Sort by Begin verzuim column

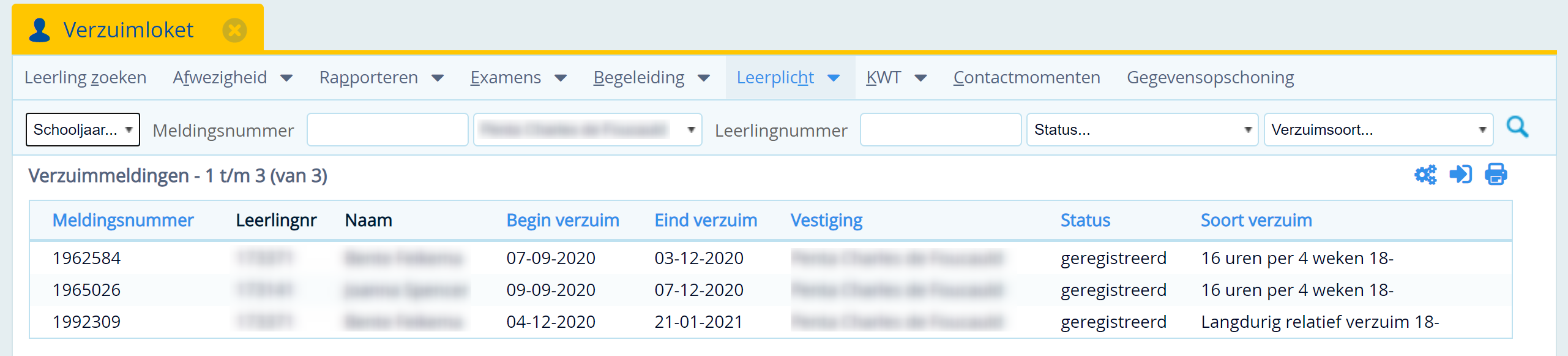tap(562, 221)
